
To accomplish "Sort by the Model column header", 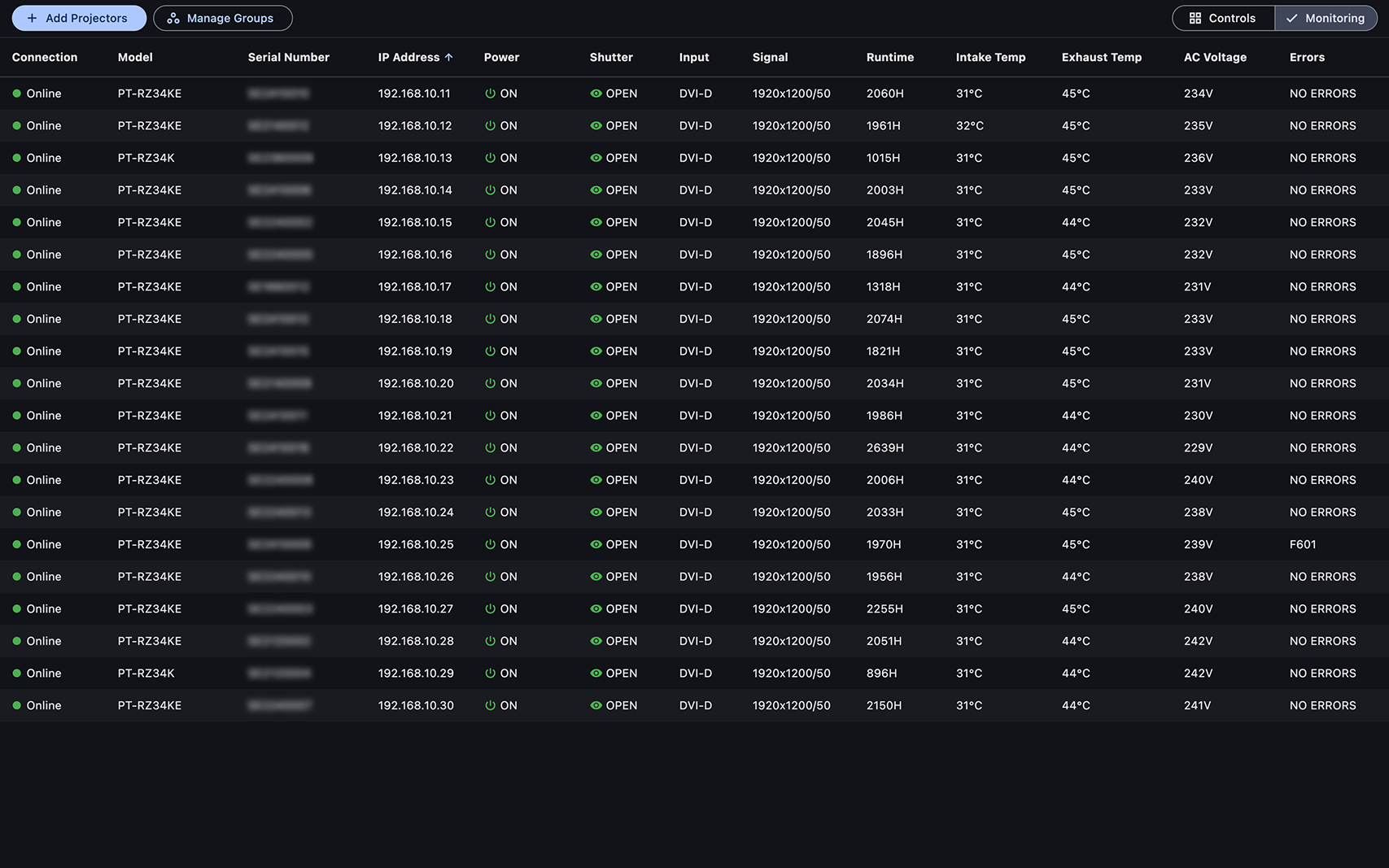I will tap(135, 57).
